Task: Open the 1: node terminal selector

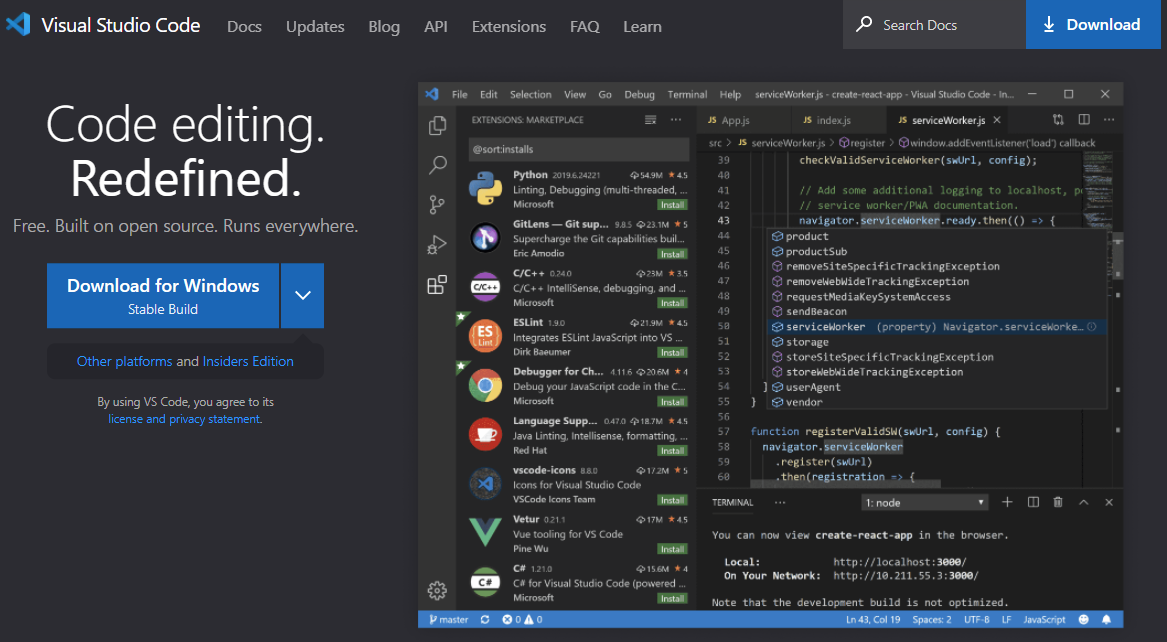Action: click(x=923, y=501)
